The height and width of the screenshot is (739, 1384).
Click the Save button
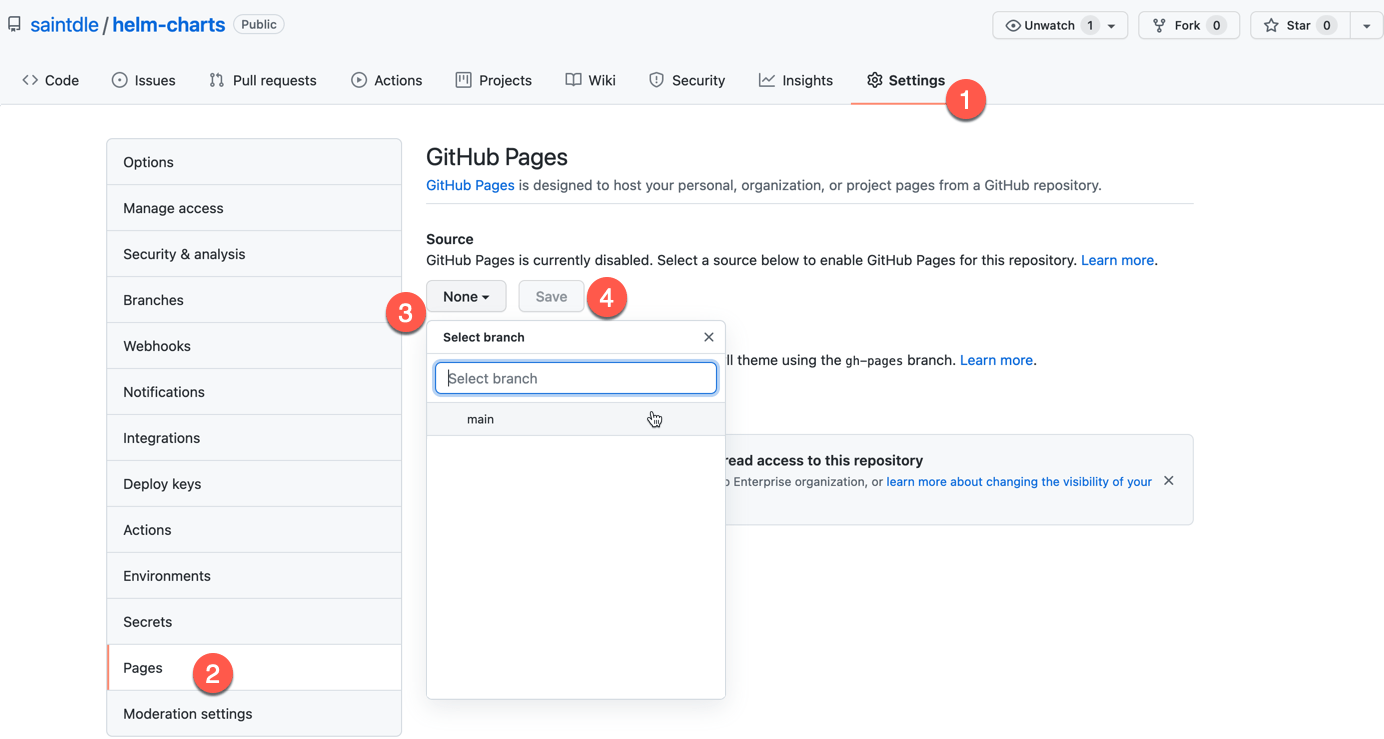tap(551, 297)
